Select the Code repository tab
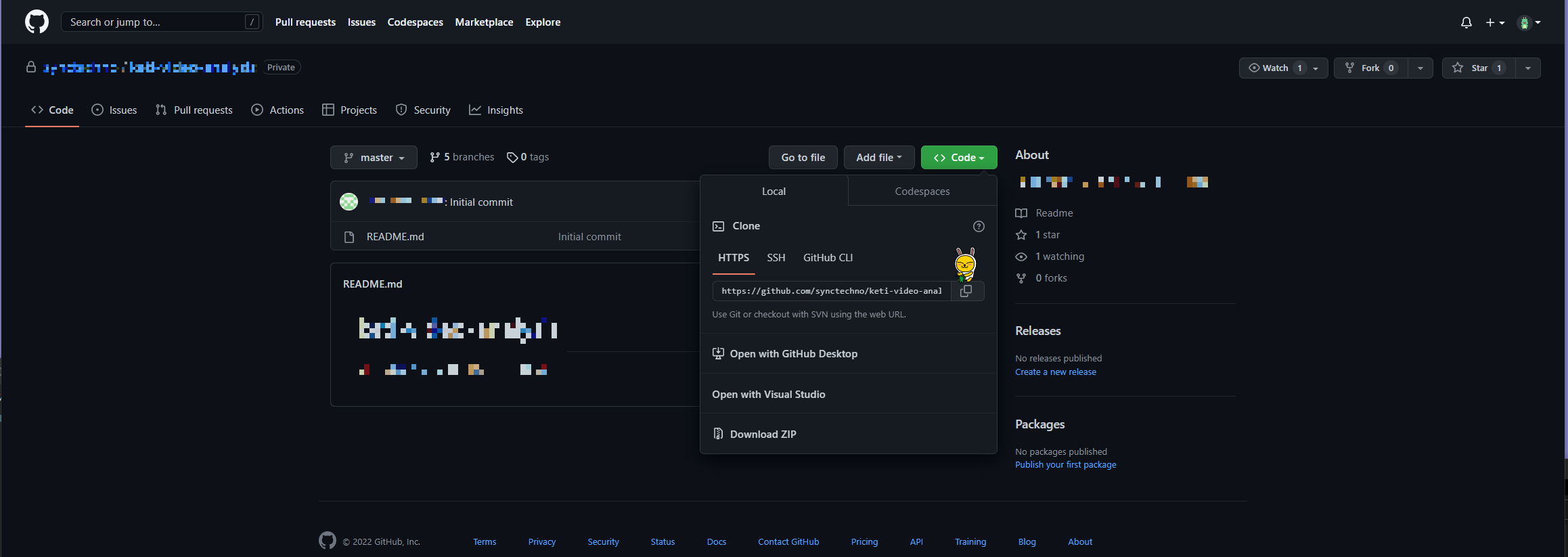The height and width of the screenshot is (557, 1568). 52,110
